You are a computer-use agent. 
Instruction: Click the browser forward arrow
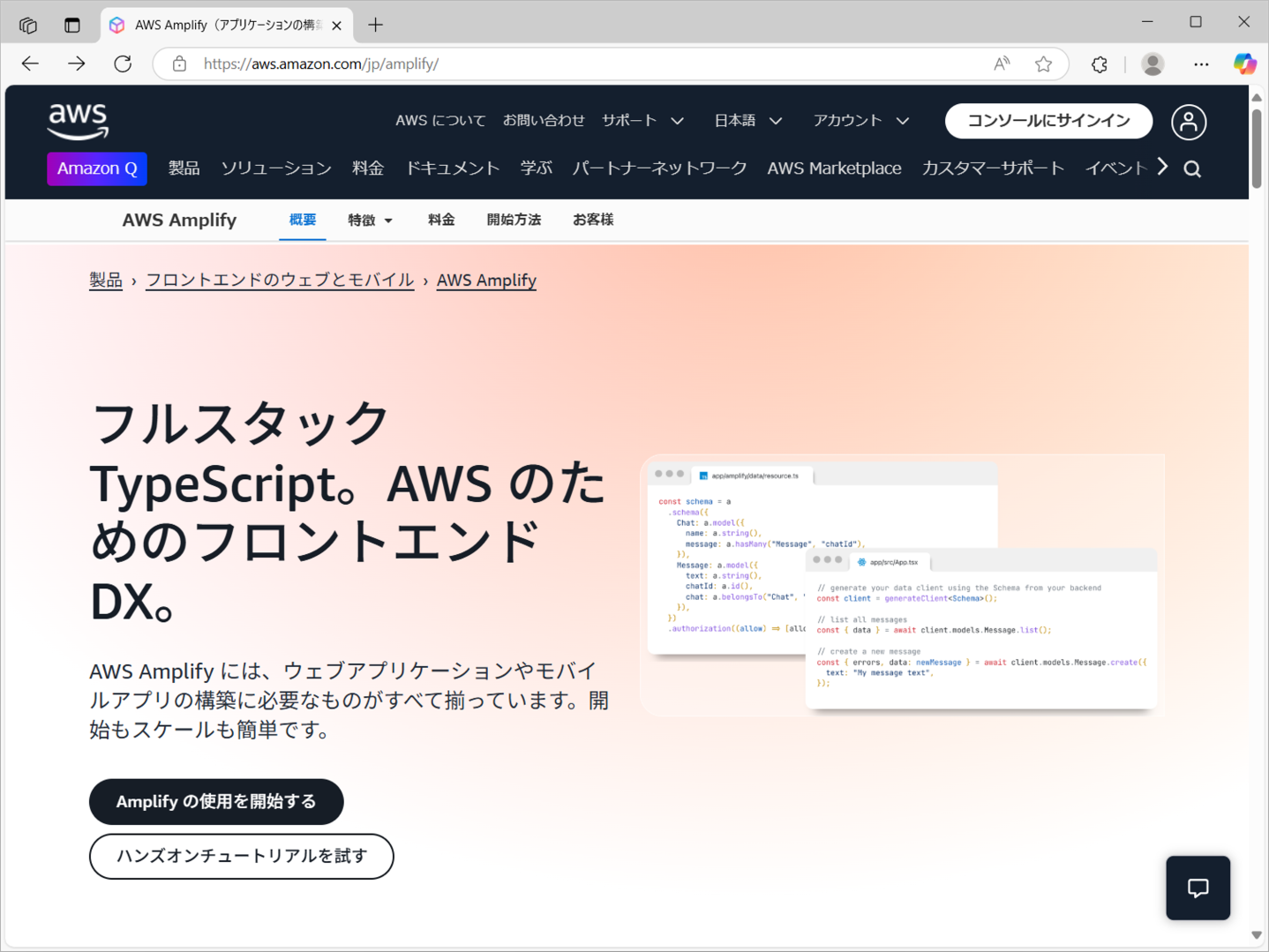click(x=77, y=64)
